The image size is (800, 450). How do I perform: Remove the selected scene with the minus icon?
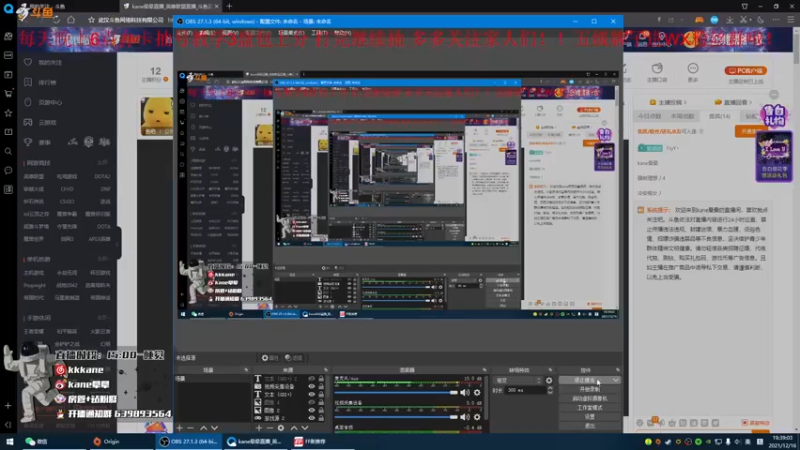click(x=190, y=428)
